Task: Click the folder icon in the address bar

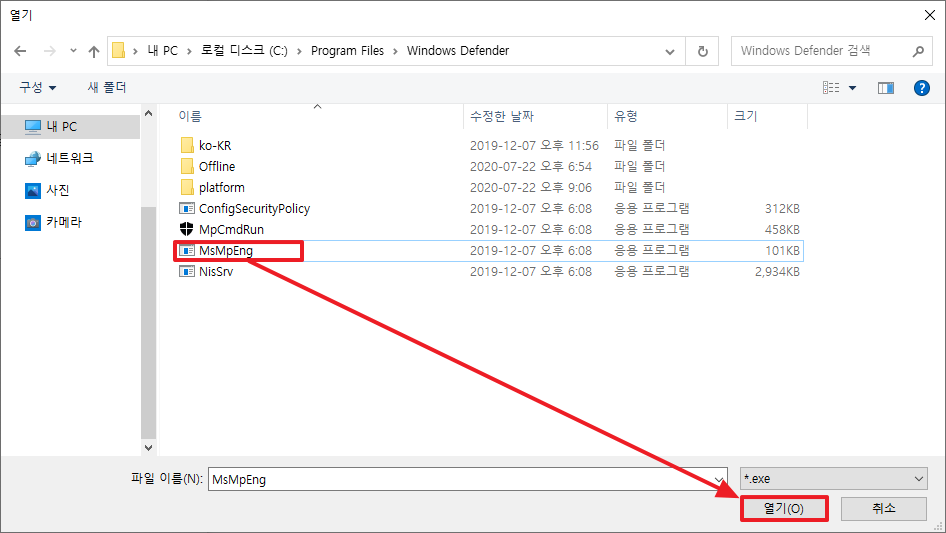Action: tap(119, 51)
